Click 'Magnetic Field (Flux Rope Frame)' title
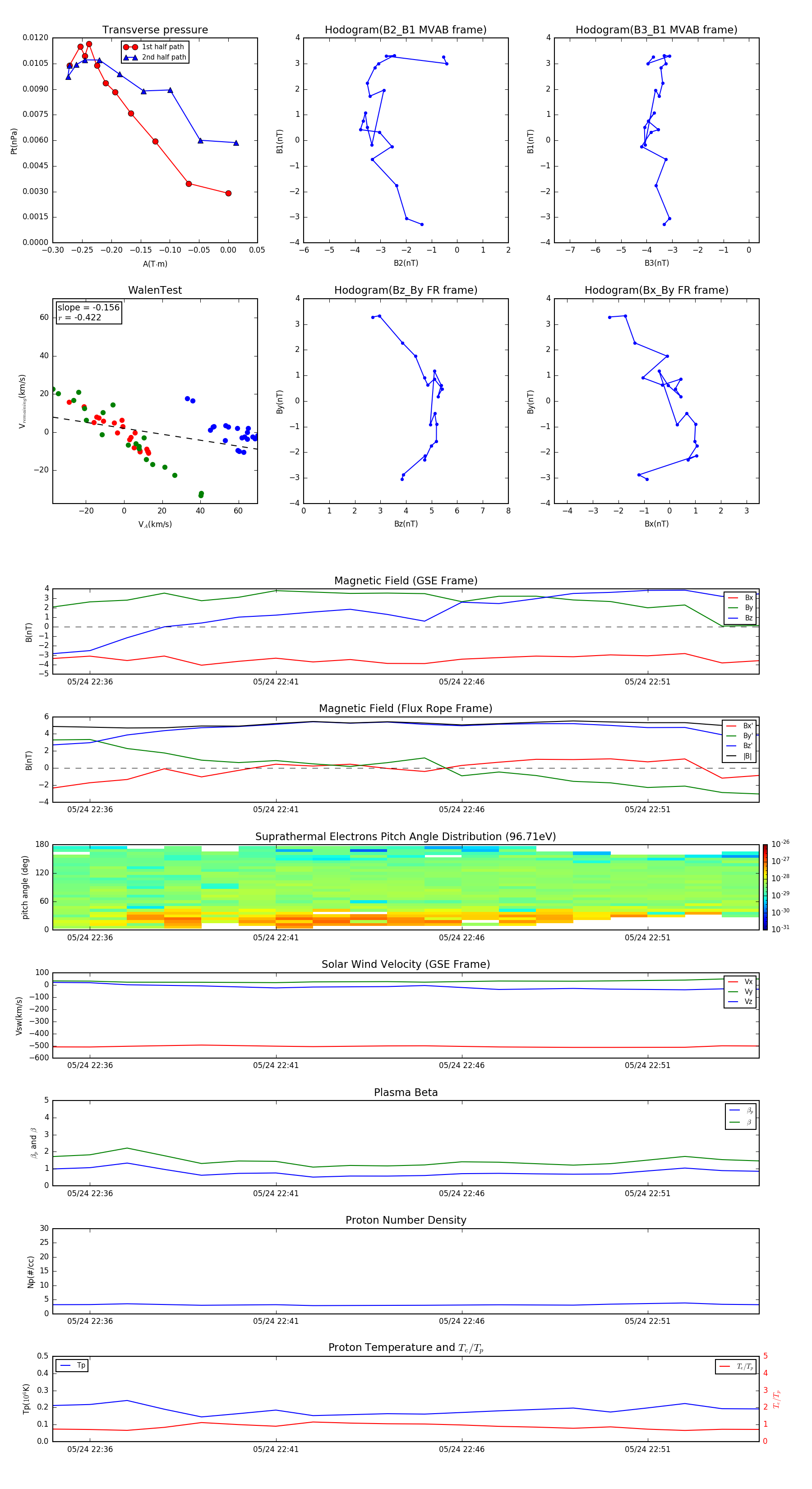Image resolution: width=812 pixels, height=1489 pixels. [x=406, y=709]
